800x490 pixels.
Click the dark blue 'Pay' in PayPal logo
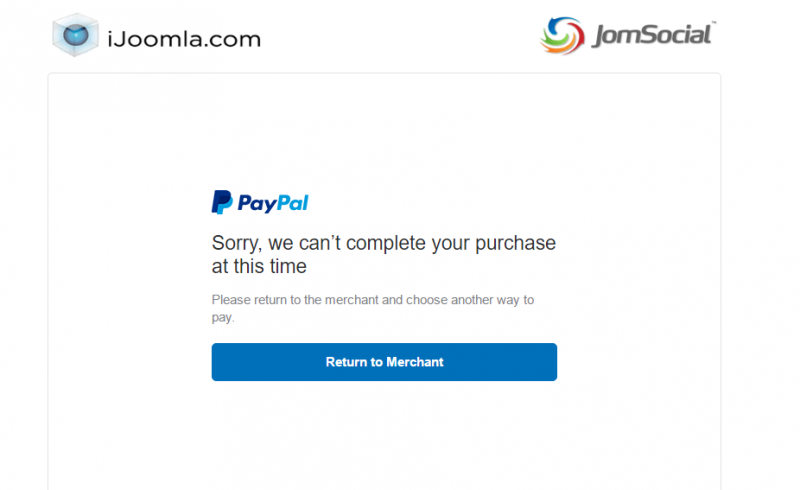(257, 203)
